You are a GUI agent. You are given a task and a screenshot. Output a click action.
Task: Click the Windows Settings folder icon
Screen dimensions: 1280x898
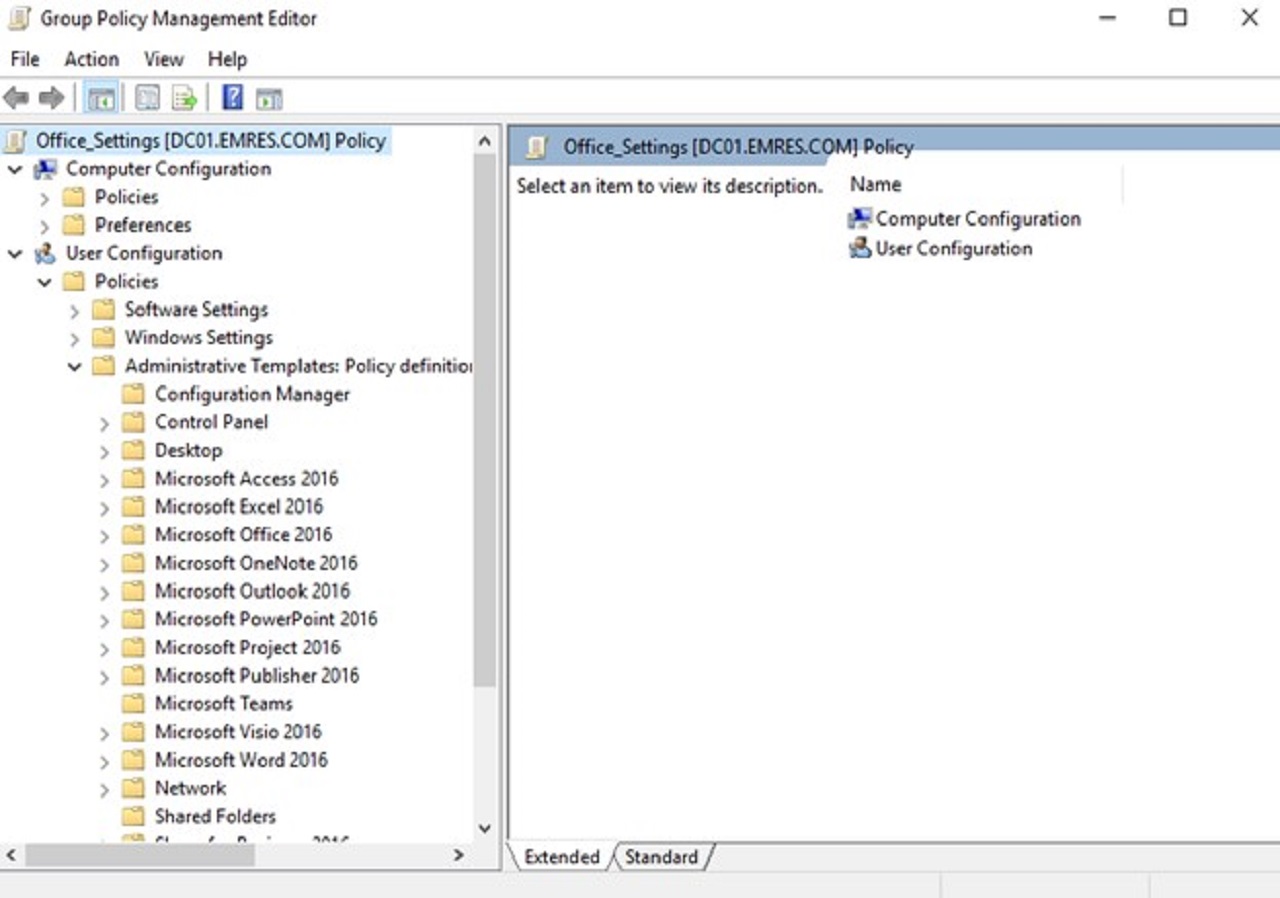coord(104,338)
